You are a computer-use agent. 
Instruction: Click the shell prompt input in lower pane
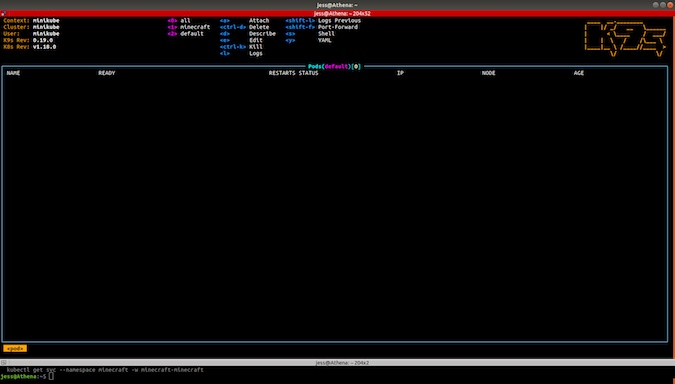51,377
